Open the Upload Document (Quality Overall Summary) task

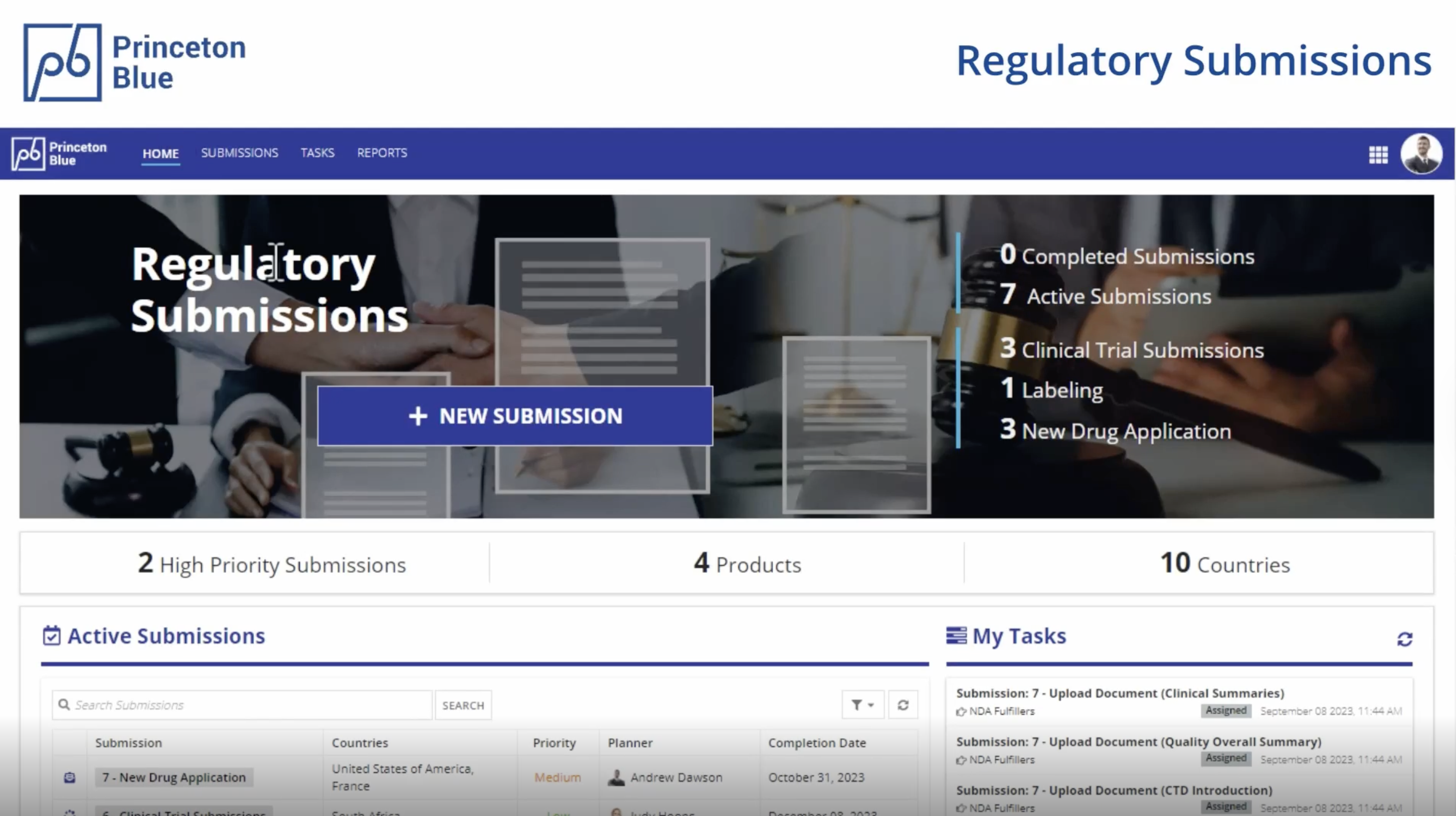coord(1138,742)
